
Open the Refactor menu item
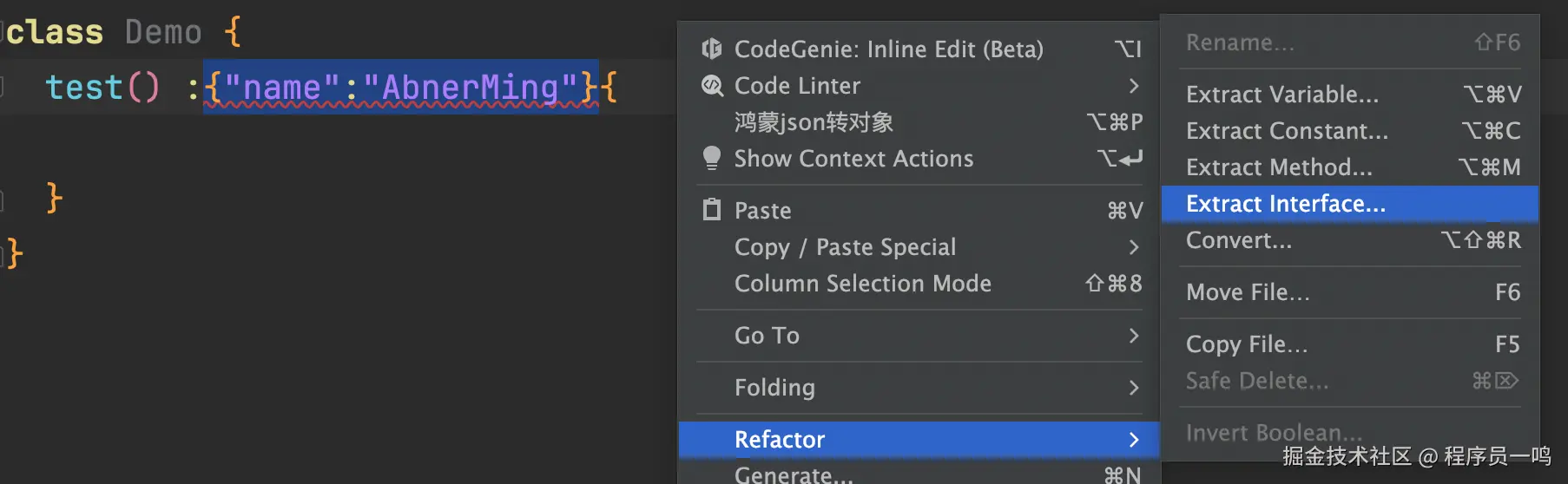779,440
